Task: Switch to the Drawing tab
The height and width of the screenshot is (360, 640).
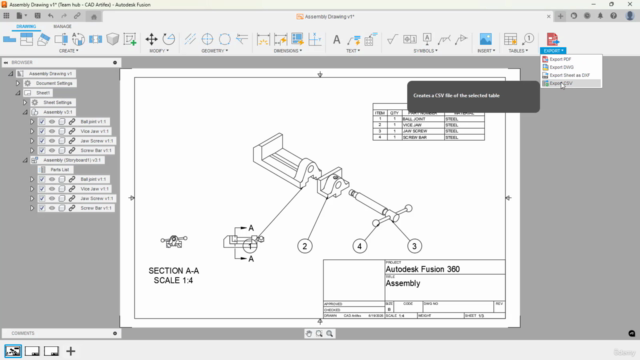Action: [x=26, y=26]
